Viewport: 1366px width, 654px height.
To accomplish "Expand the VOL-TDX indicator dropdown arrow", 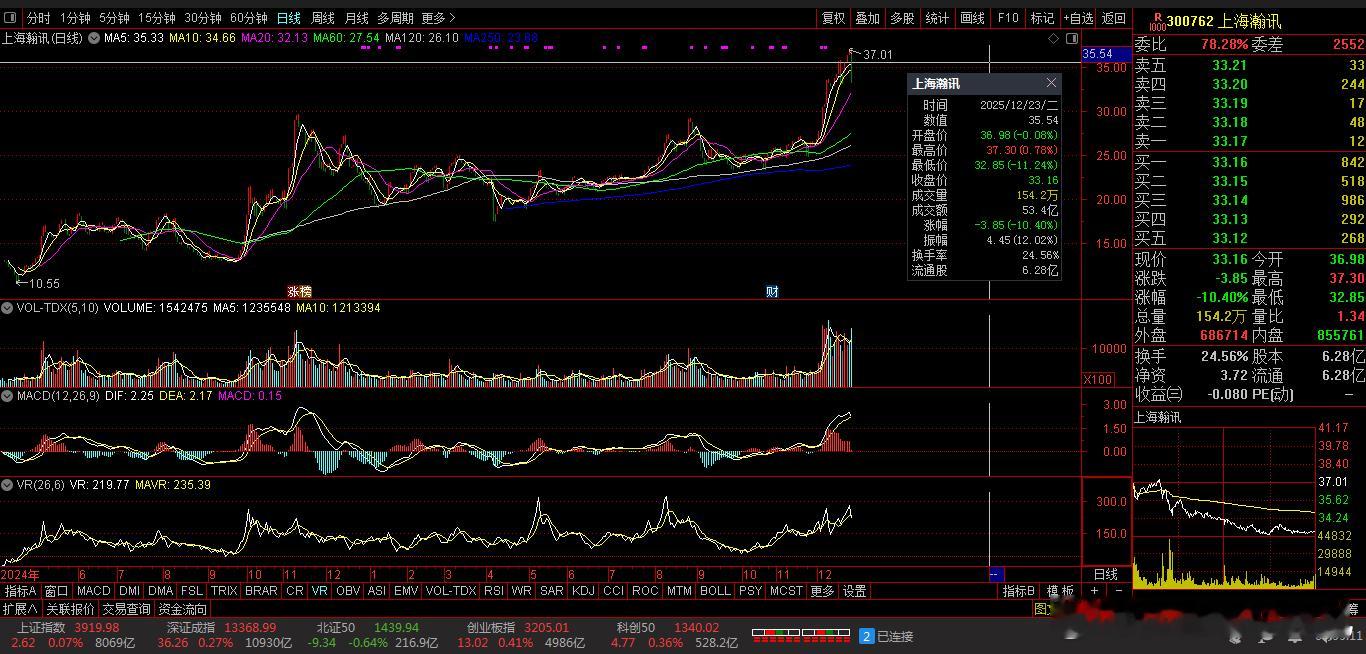I will pyautogui.click(x=8, y=308).
